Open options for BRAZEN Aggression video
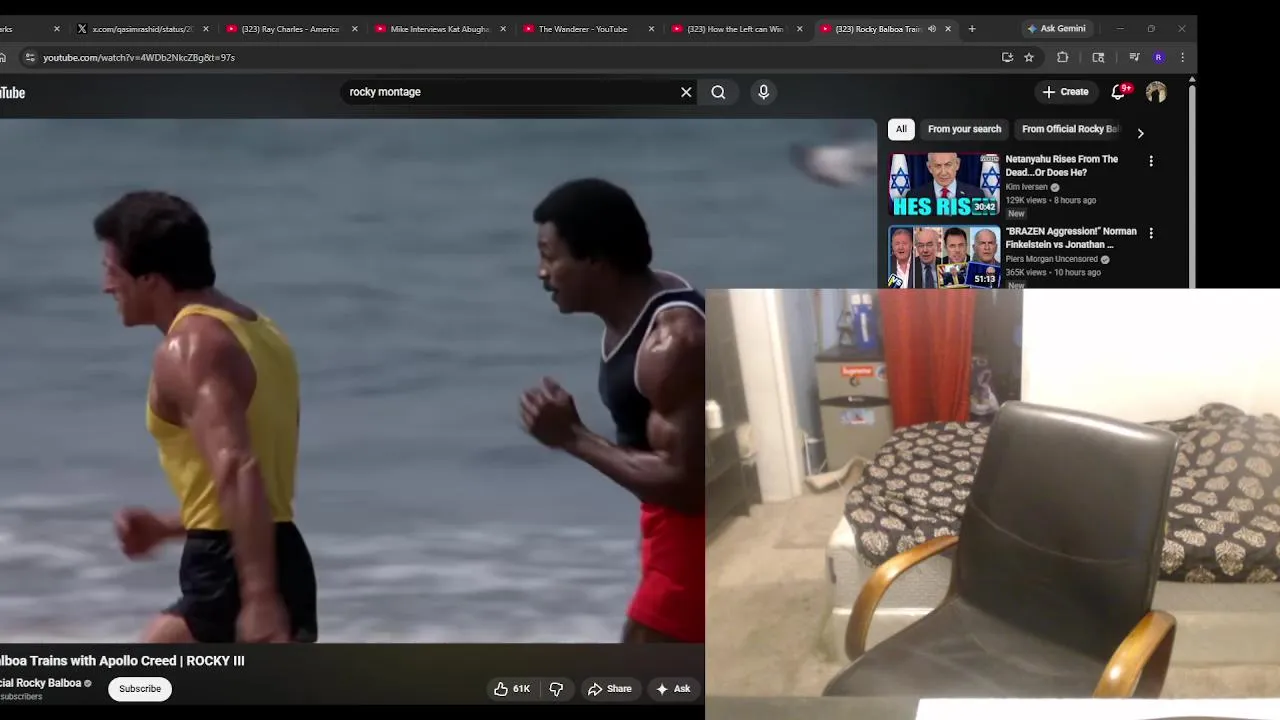Viewport: 1280px width, 720px height. click(1151, 233)
